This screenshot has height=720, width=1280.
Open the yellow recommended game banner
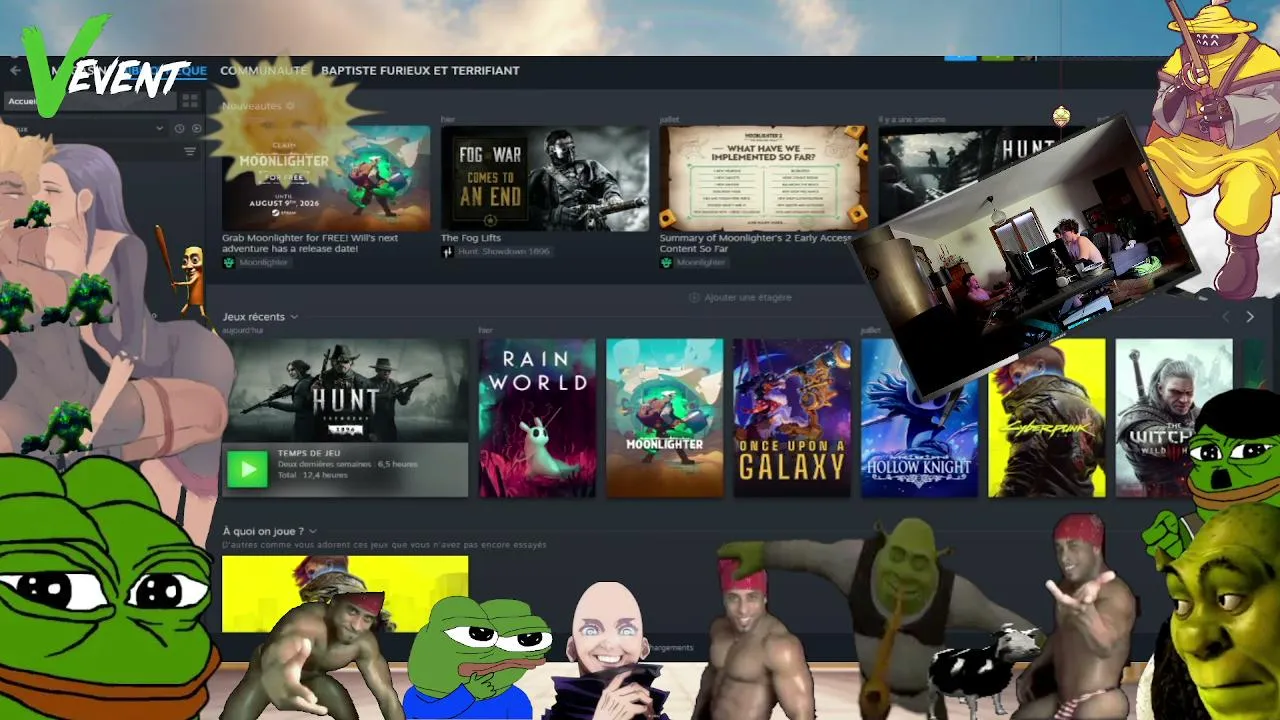click(345, 594)
